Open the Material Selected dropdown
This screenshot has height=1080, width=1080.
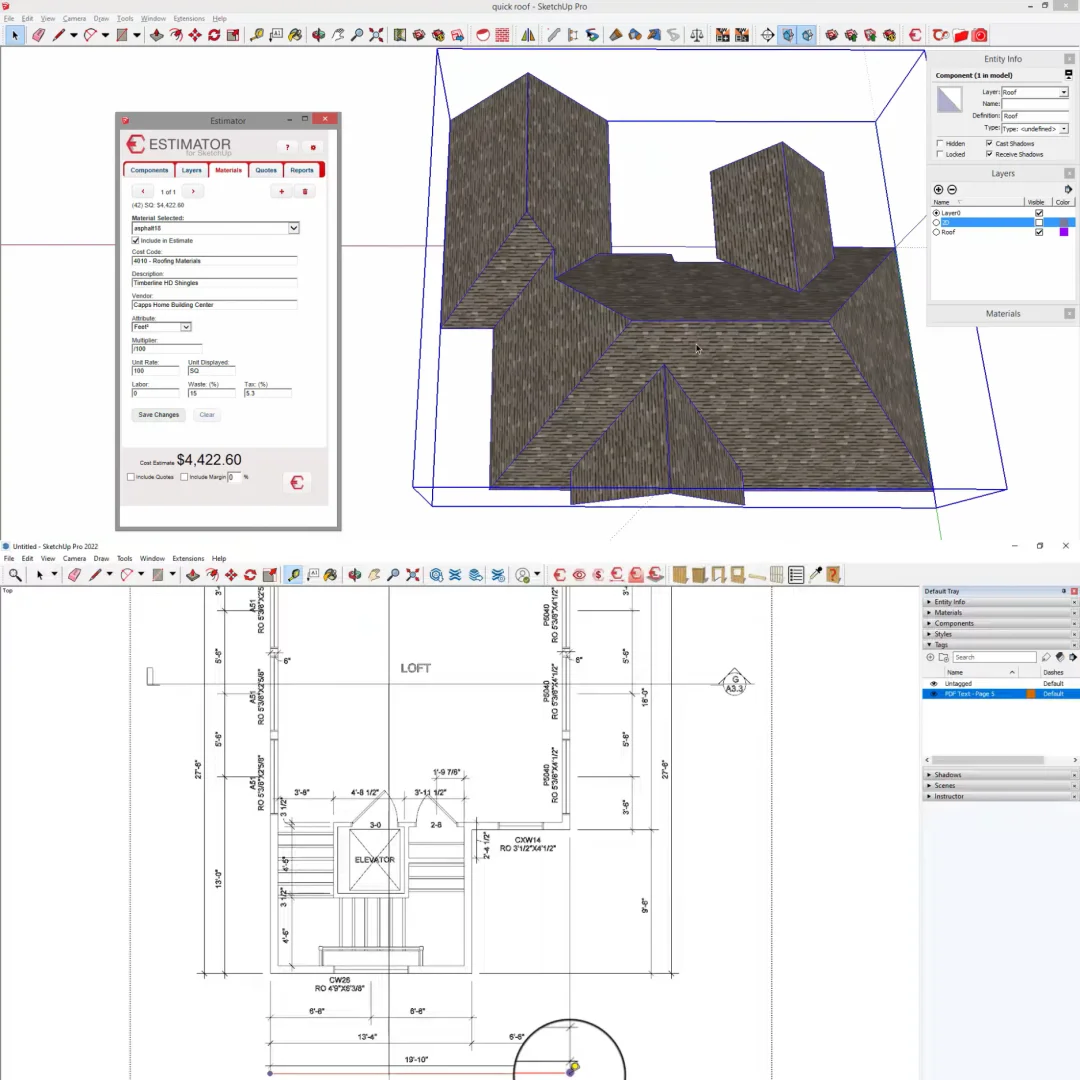tap(293, 228)
